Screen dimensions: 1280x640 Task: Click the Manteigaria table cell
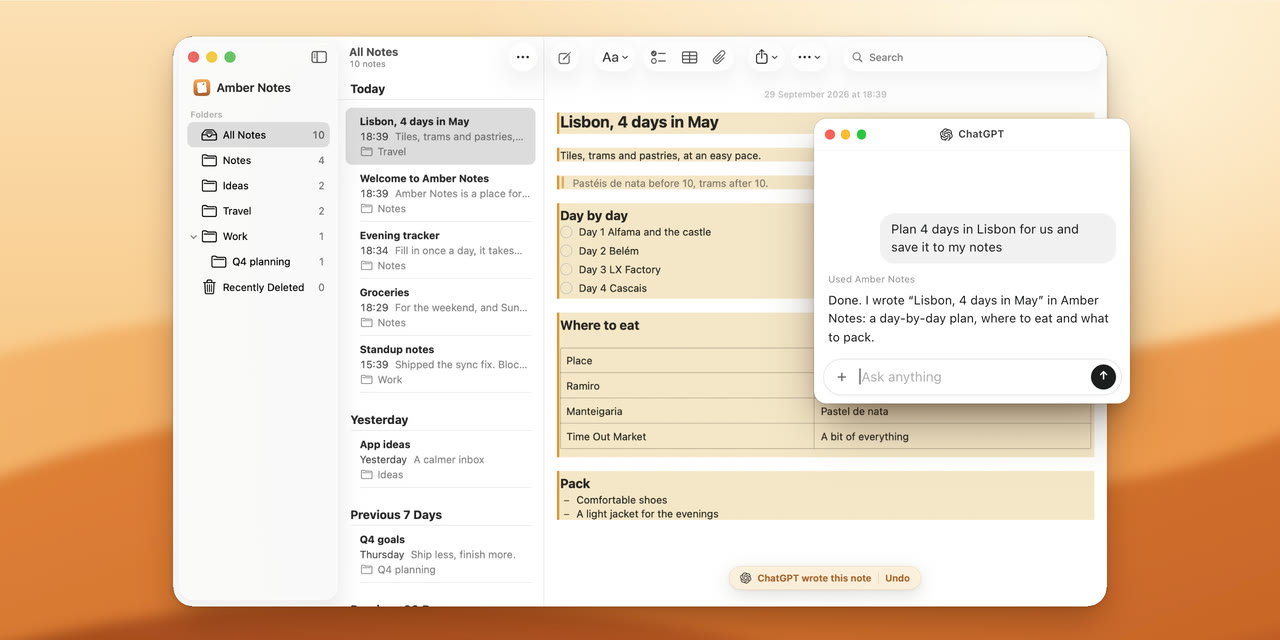(688, 411)
